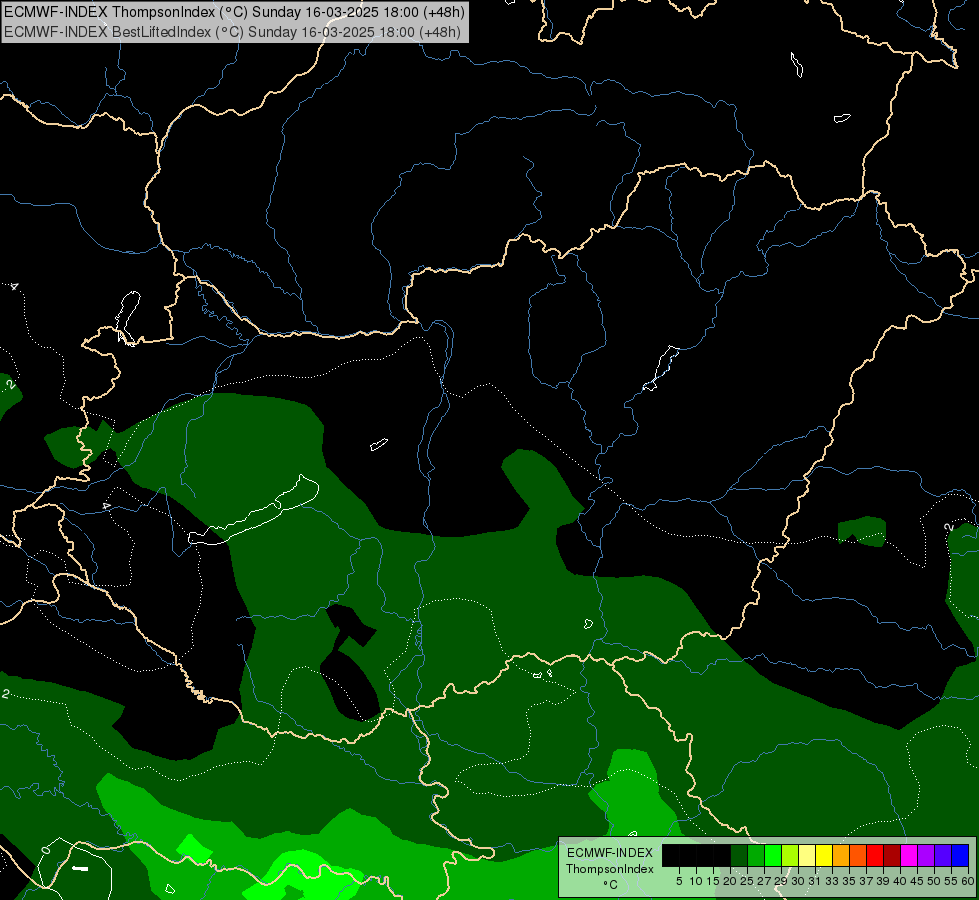Click legend tick value '10'
This screenshot has width=979, height=900.
pyautogui.click(x=696, y=881)
